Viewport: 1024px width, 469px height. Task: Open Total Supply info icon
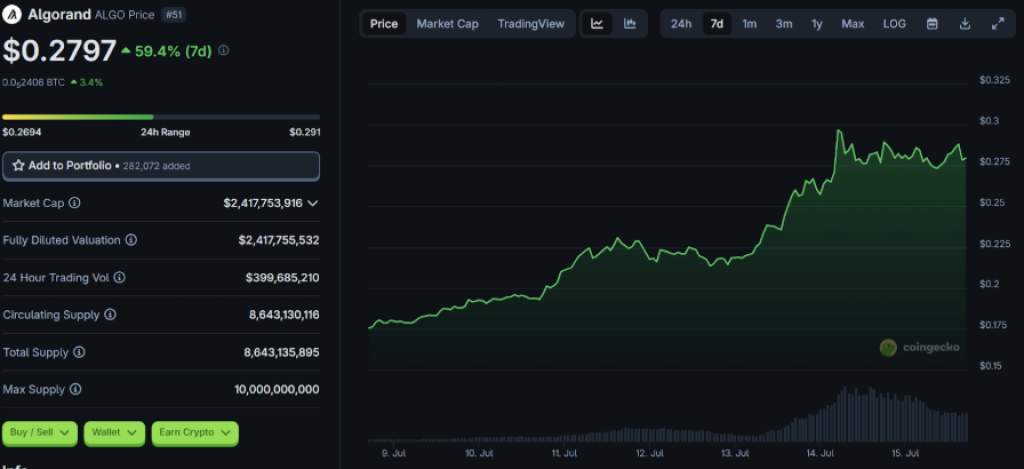coord(79,352)
